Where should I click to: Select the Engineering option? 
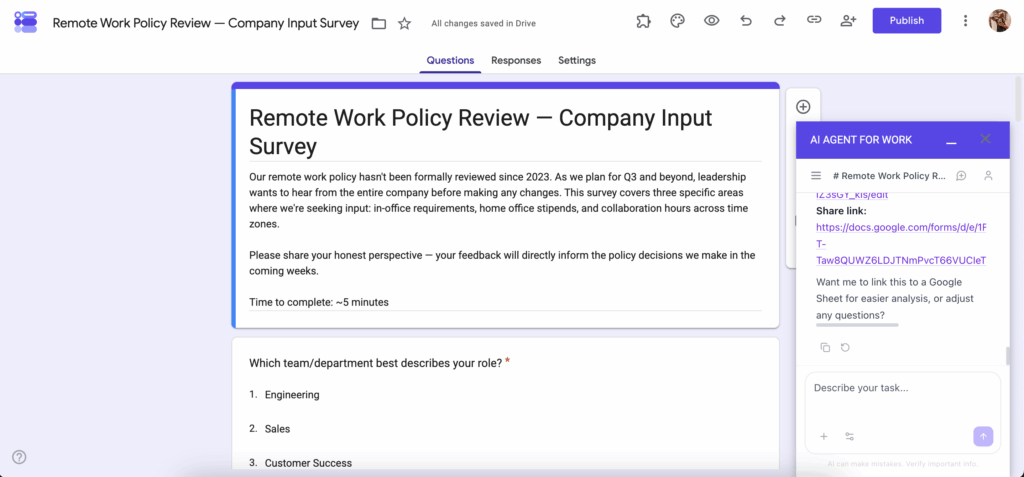coord(292,395)
